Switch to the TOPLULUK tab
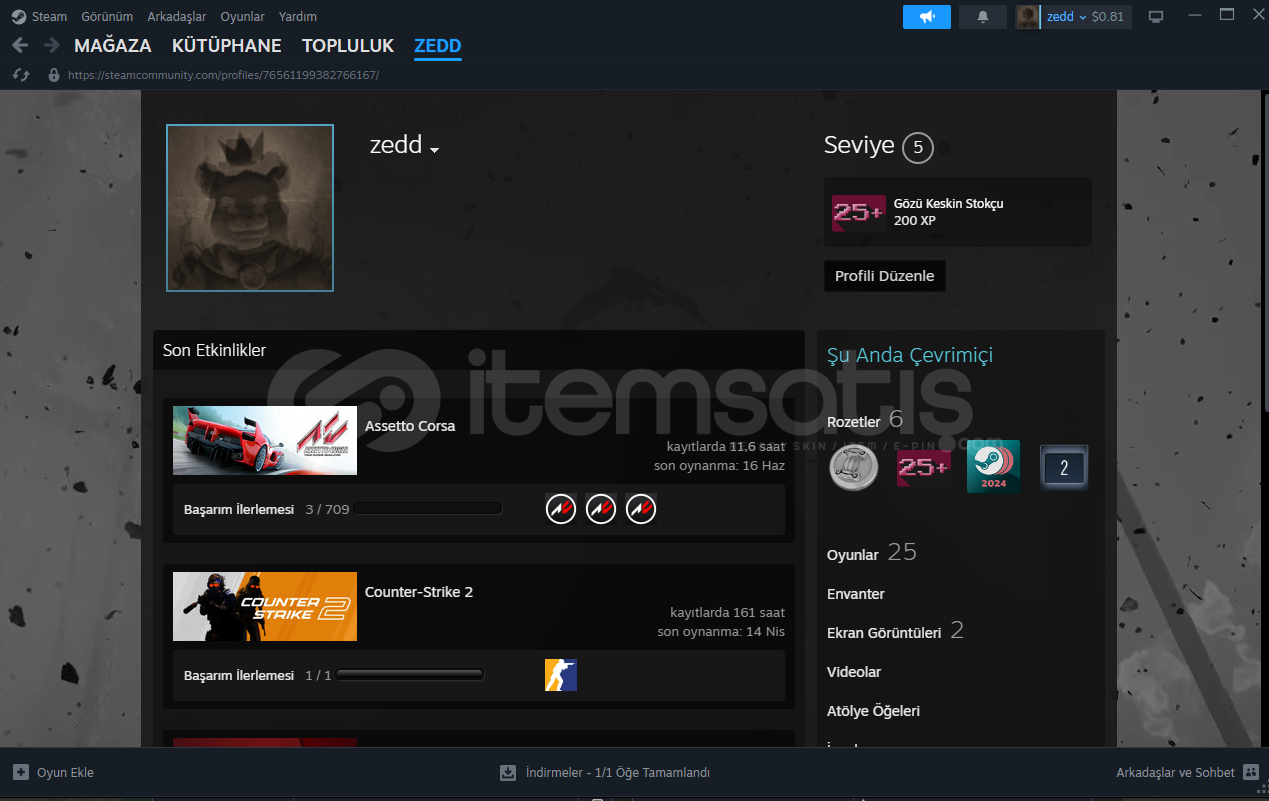 pyautogui.click(x=348, y=46)
